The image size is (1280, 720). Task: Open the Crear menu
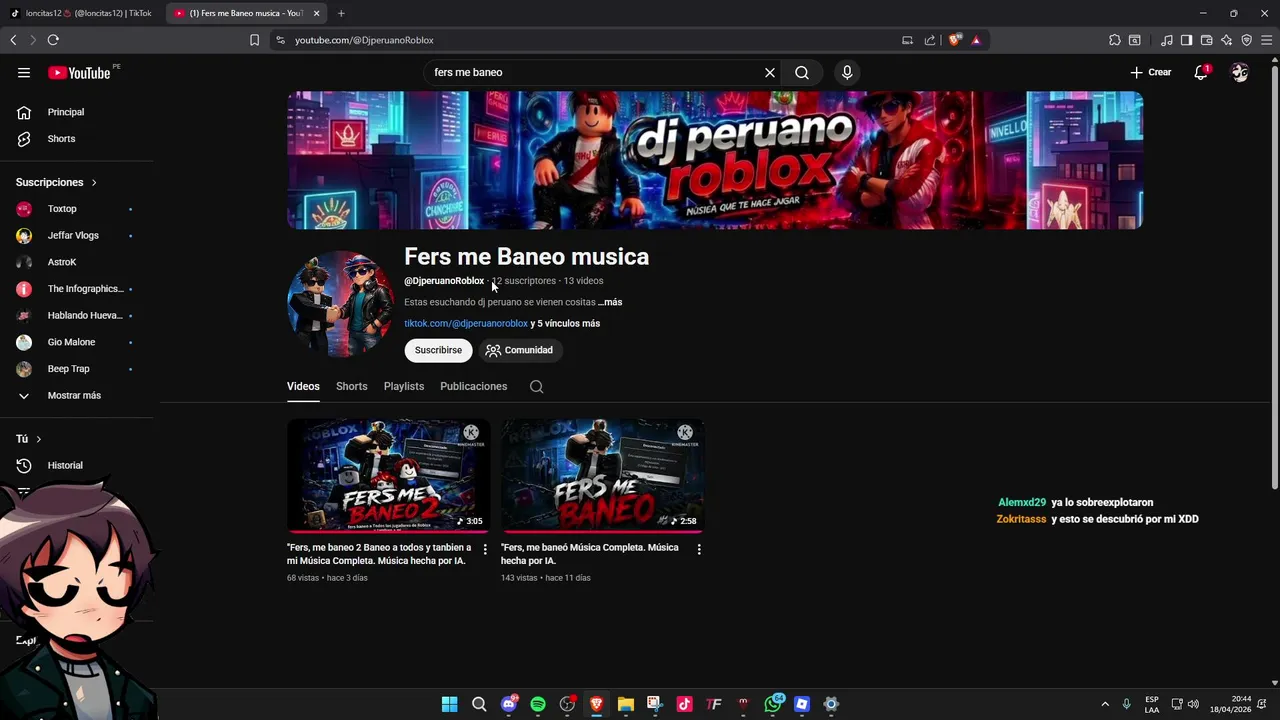click(1151, 72)
